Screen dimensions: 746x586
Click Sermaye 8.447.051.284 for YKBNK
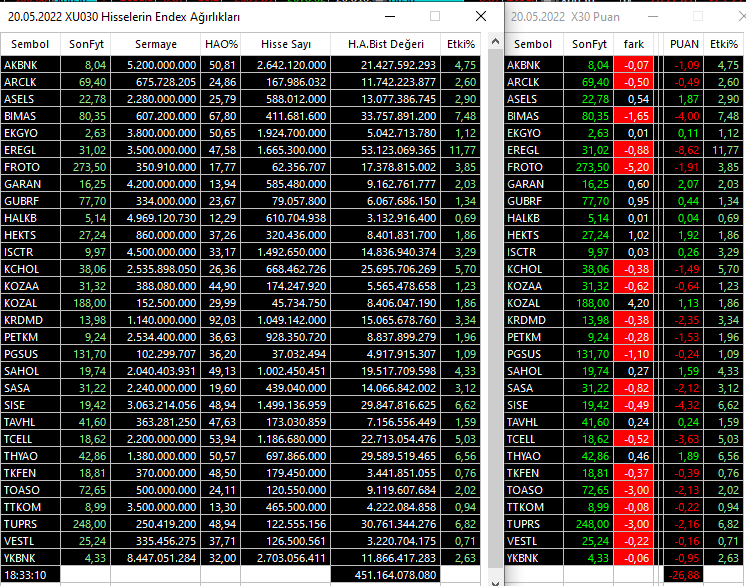point(156,558)
